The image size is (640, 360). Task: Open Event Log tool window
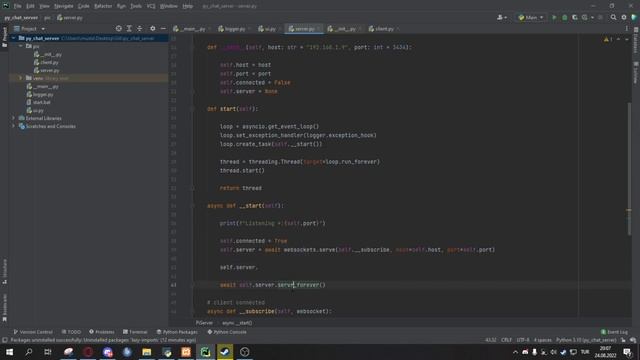click(x=614, y=332)
